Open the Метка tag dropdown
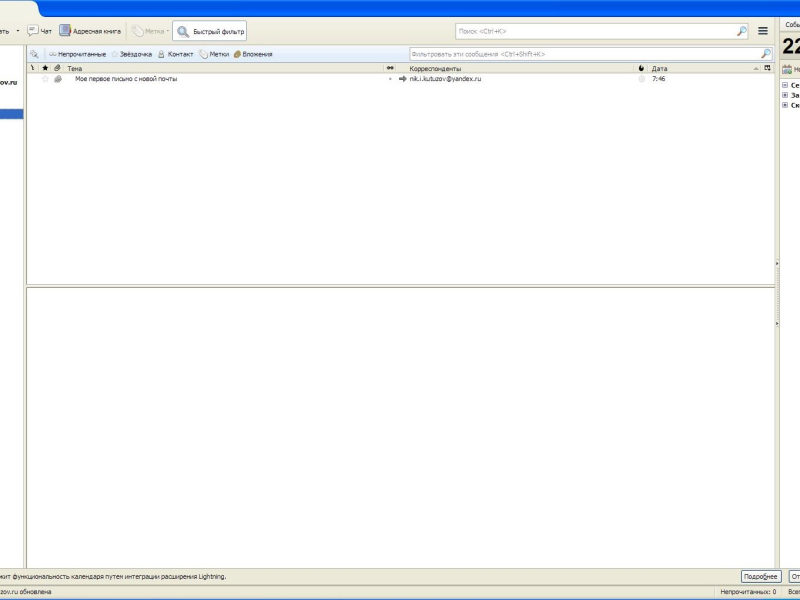800x600 pixels. coord(150,31)
